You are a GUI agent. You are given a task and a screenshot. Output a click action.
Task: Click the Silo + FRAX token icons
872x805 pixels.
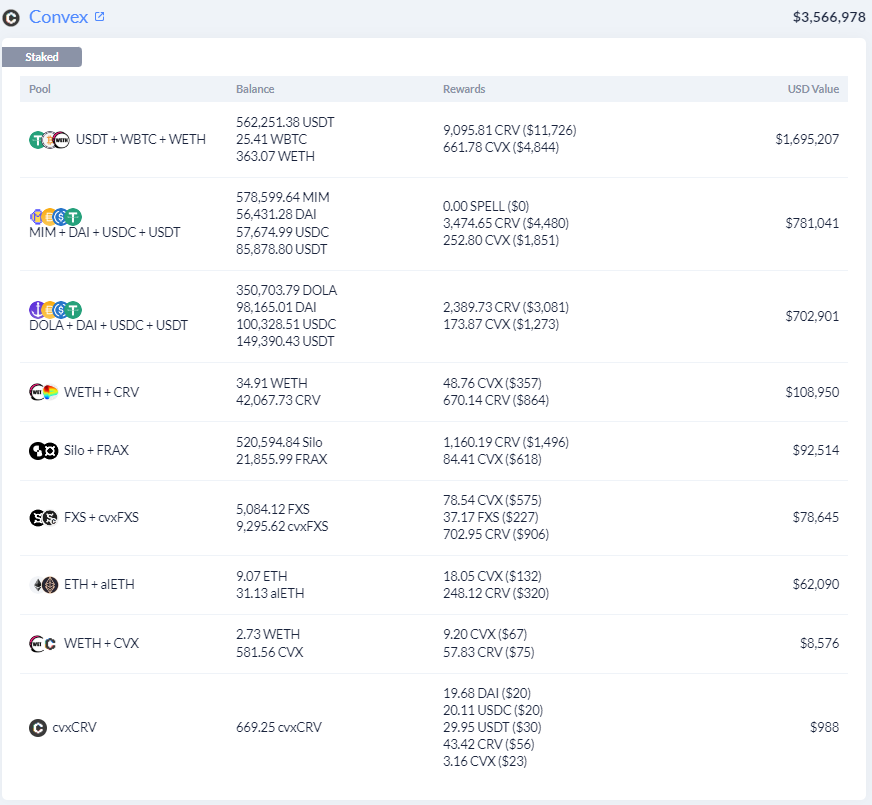point(43,450)
